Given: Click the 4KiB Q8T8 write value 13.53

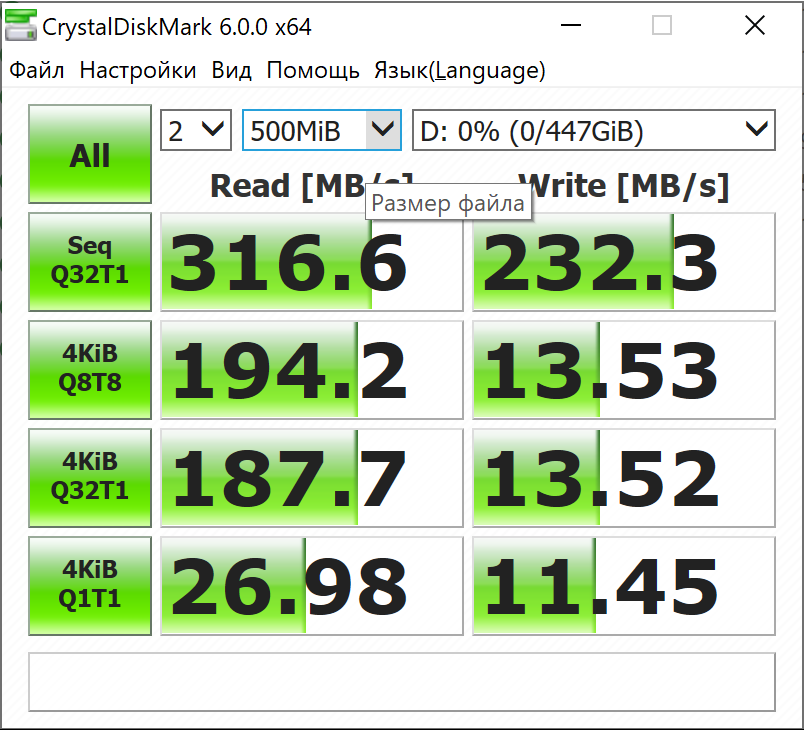Looking at the screenshot, I should pos(624,370).
